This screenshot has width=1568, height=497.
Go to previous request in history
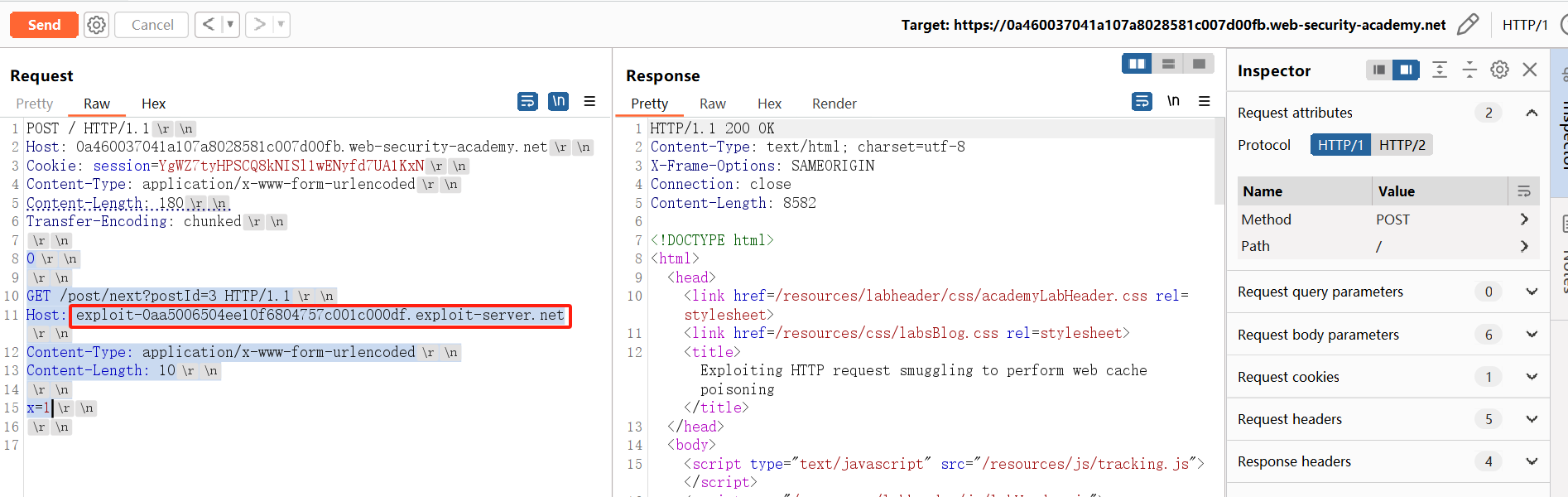point(208,25)
